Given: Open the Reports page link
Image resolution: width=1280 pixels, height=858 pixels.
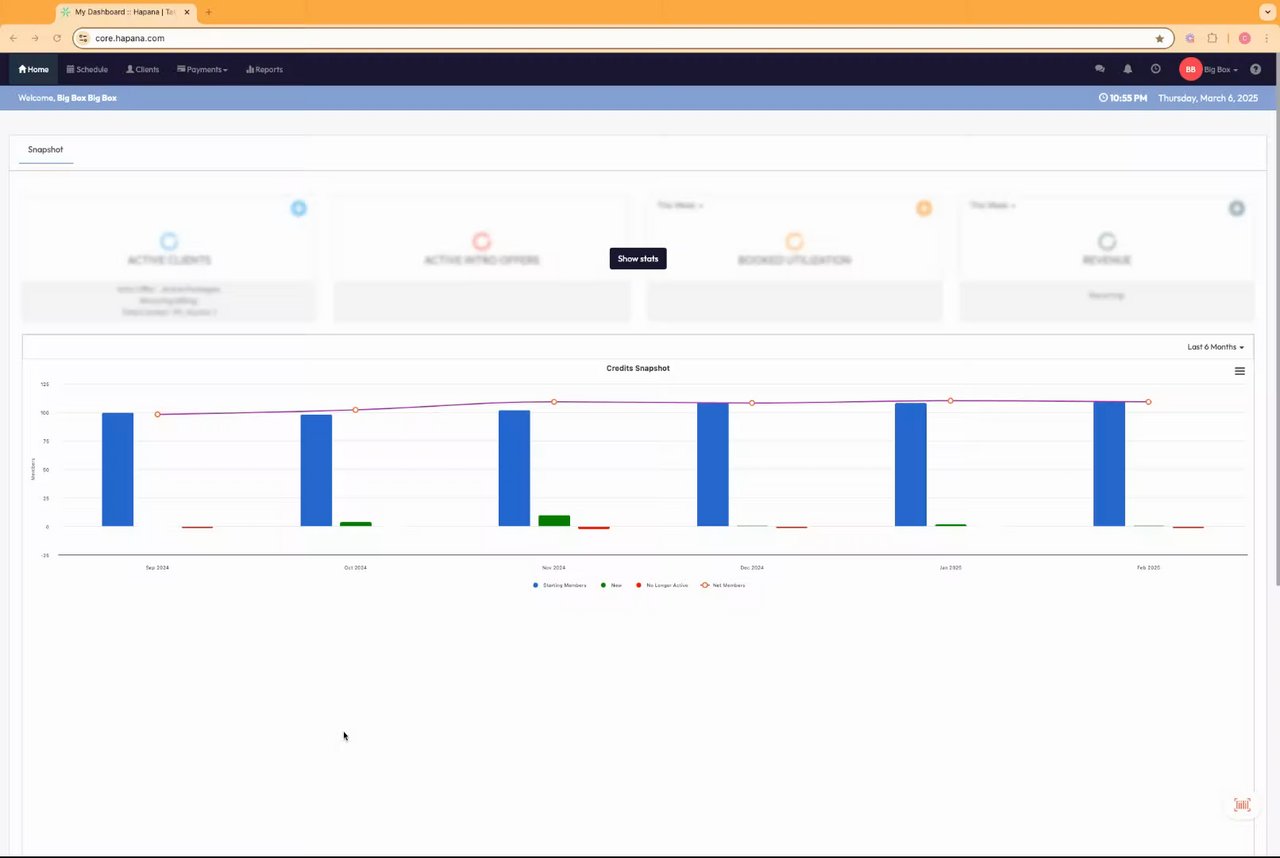Looking at the screenshot, I should [264, 69].
